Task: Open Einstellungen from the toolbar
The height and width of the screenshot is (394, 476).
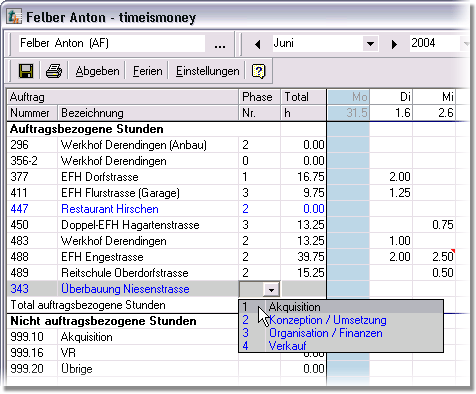Action: point(208,71)
